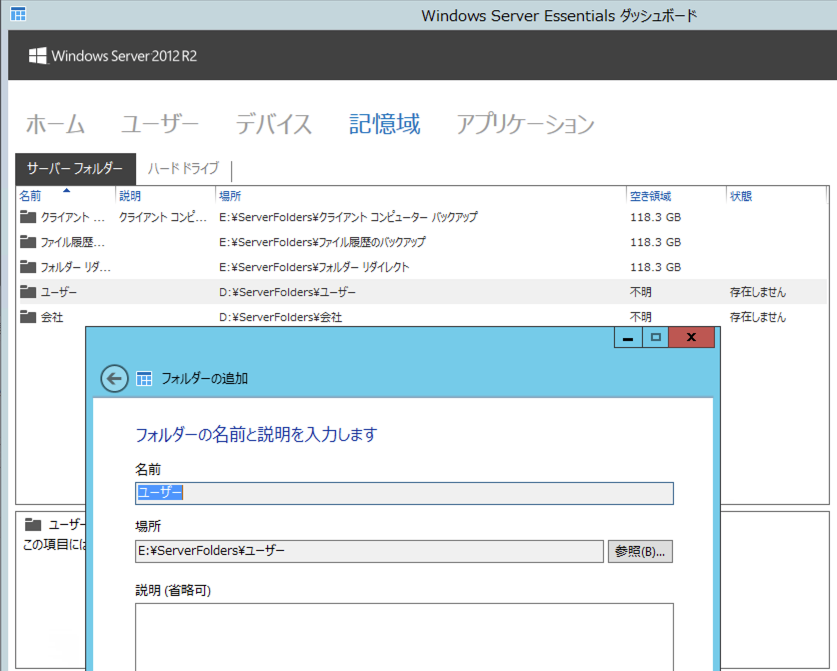This screenshot has height=671, width=837.
Task: Click the 名前 input field in dialog
Action: 404,493
